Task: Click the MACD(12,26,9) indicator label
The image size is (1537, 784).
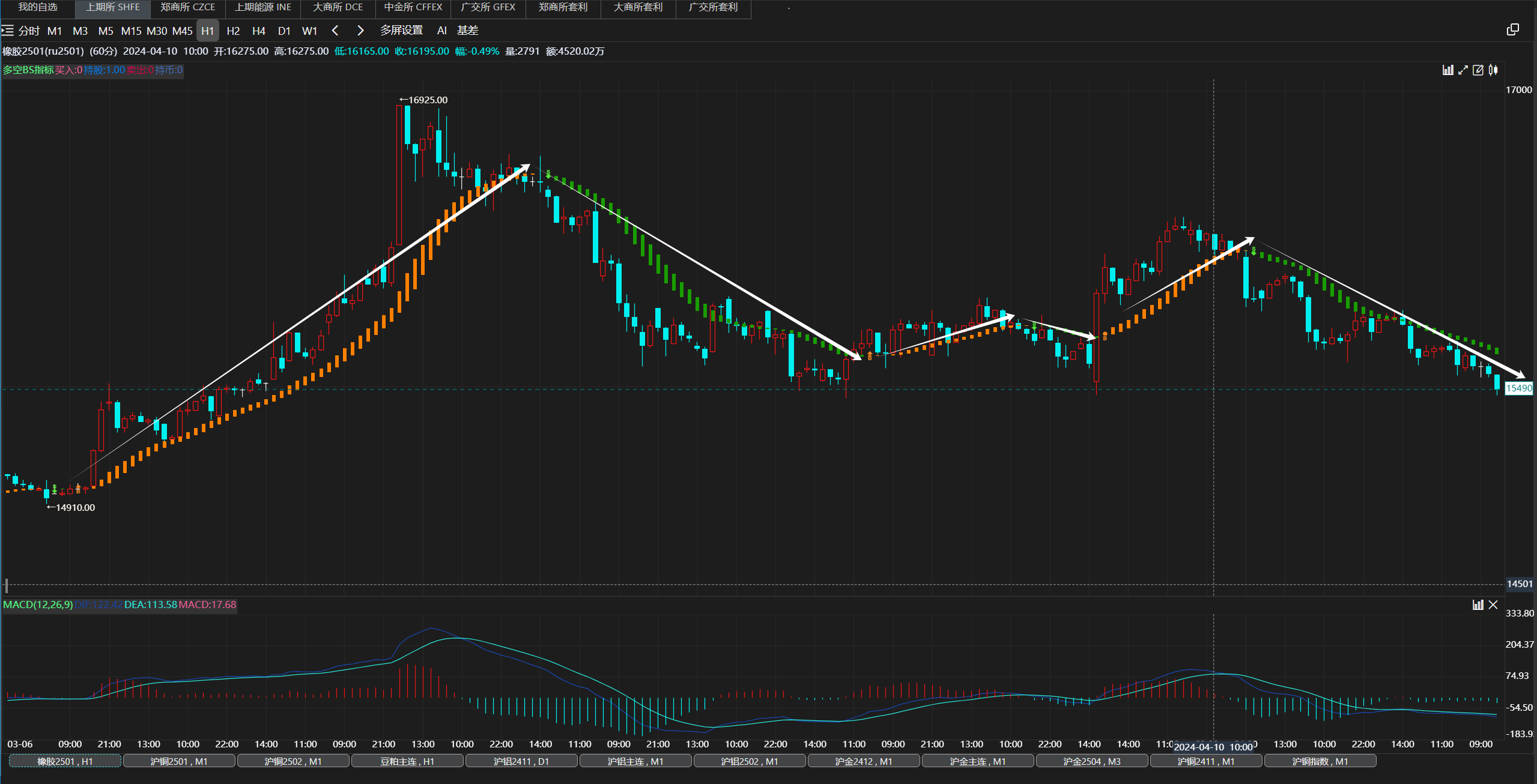Action: [38, 605]
